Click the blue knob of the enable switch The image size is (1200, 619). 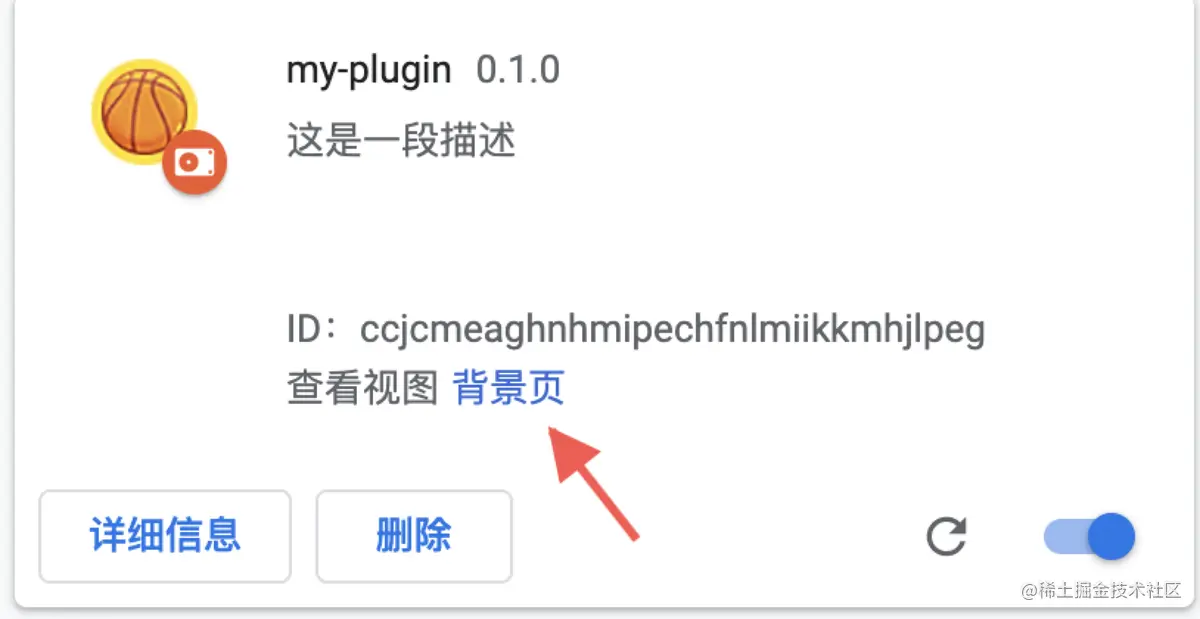[1110, 538]
